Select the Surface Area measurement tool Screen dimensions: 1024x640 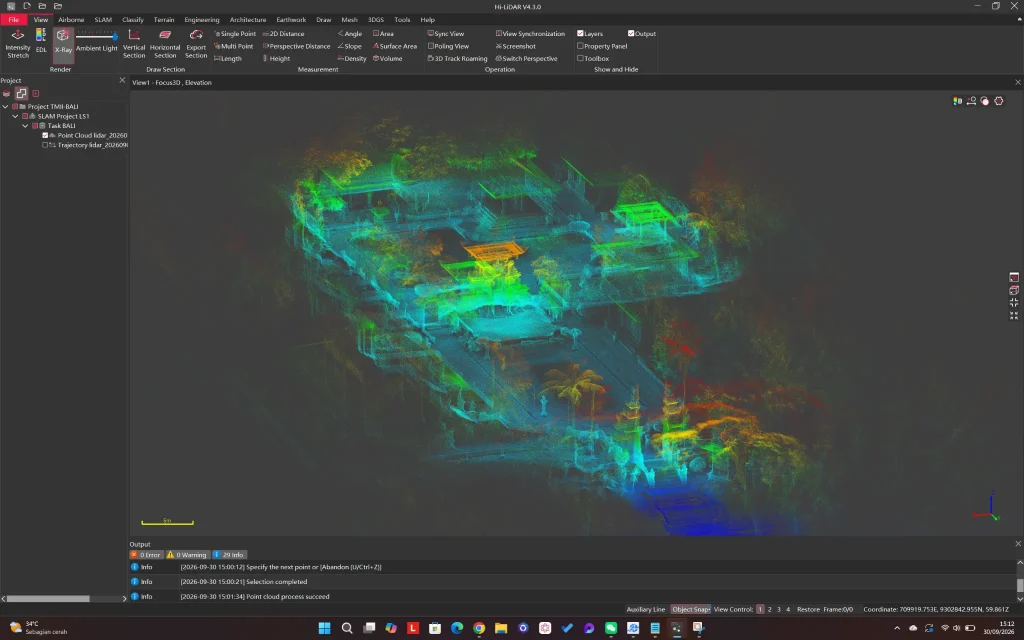point(395,46)
